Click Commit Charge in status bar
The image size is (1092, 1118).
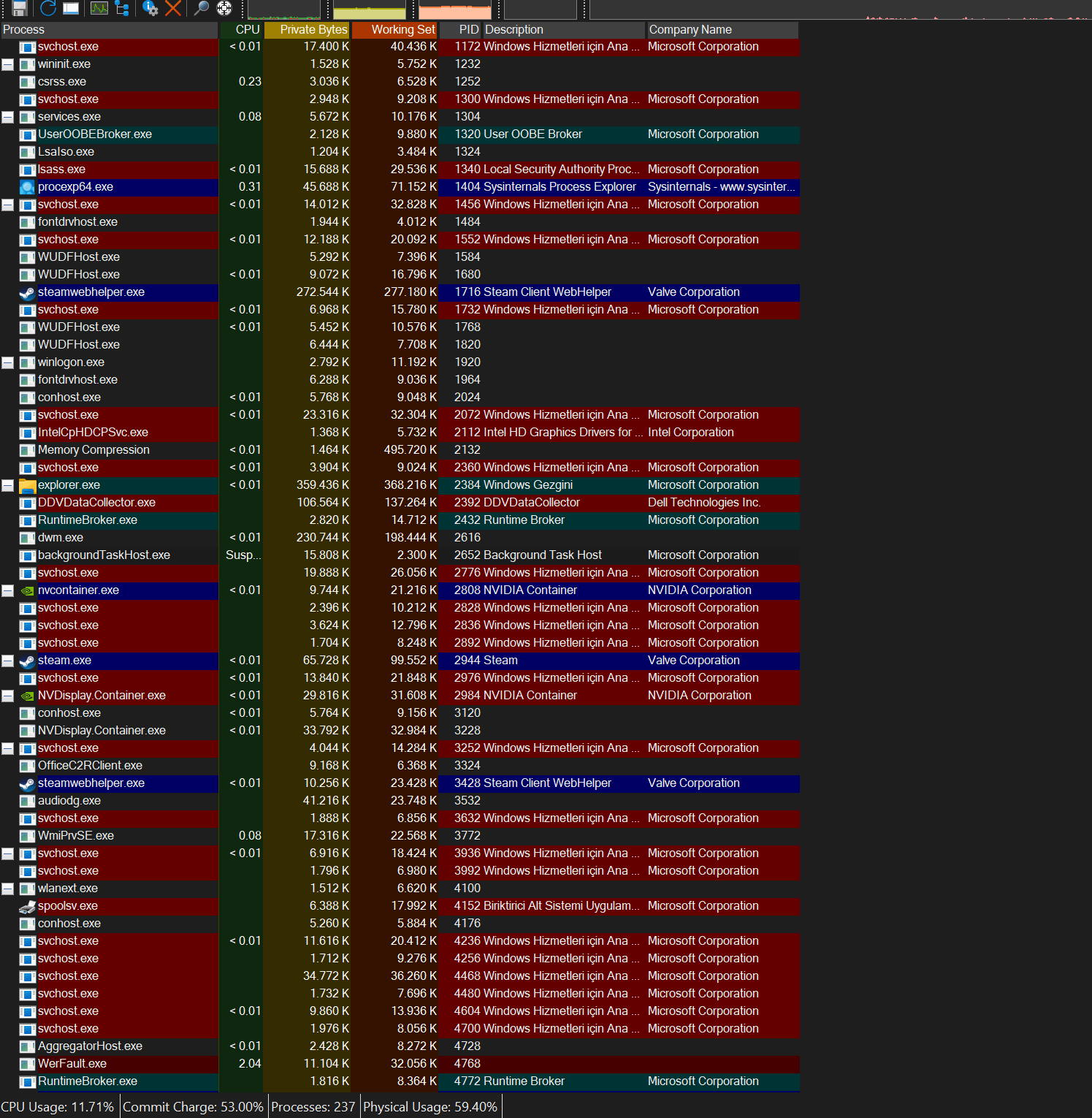coord(193,1107)
